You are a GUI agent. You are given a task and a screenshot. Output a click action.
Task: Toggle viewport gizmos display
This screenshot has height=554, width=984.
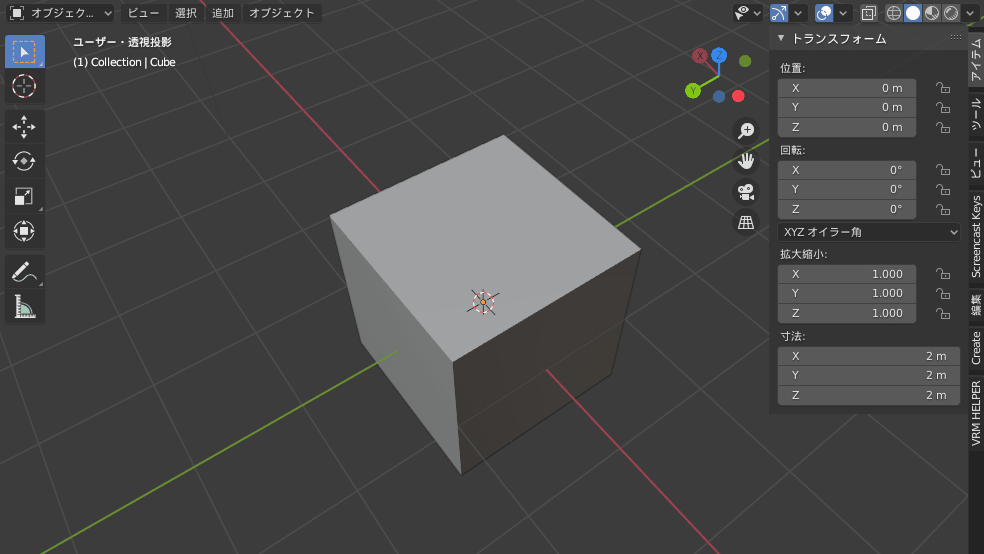pos(779,13)
